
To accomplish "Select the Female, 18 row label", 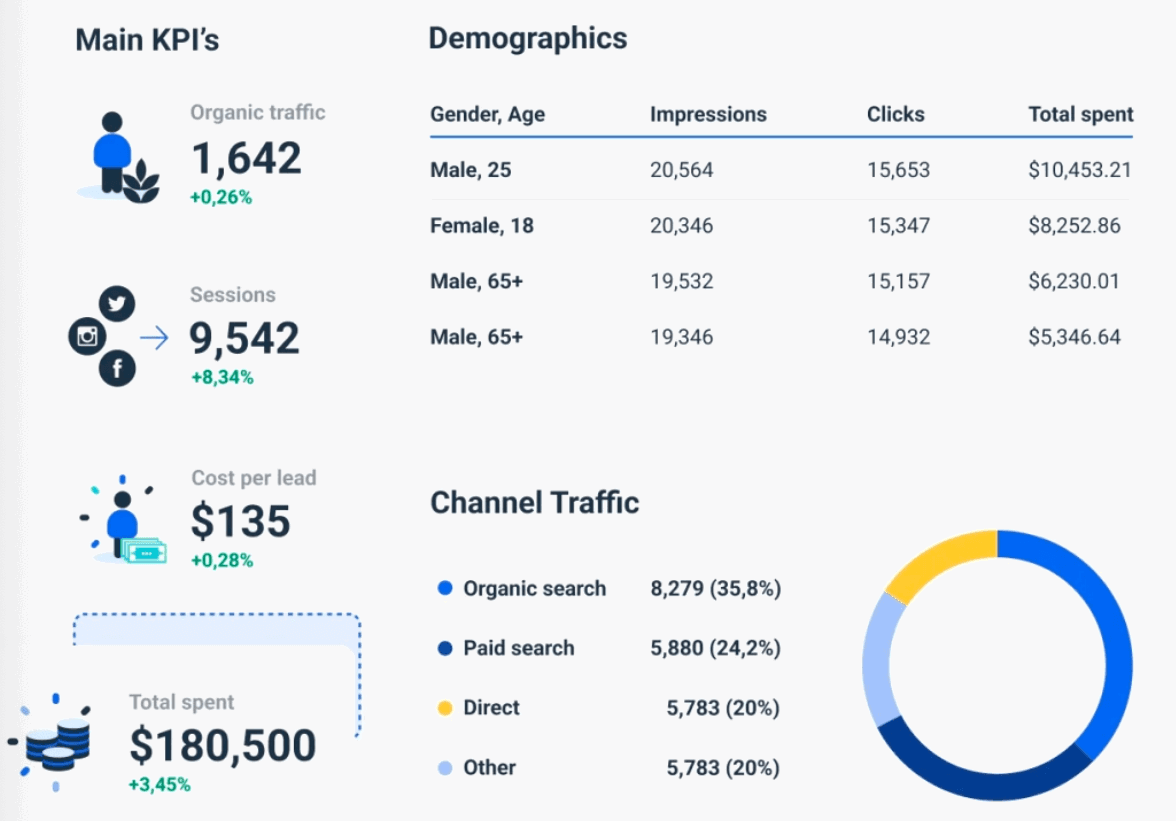I will click(x=482, y=226).
